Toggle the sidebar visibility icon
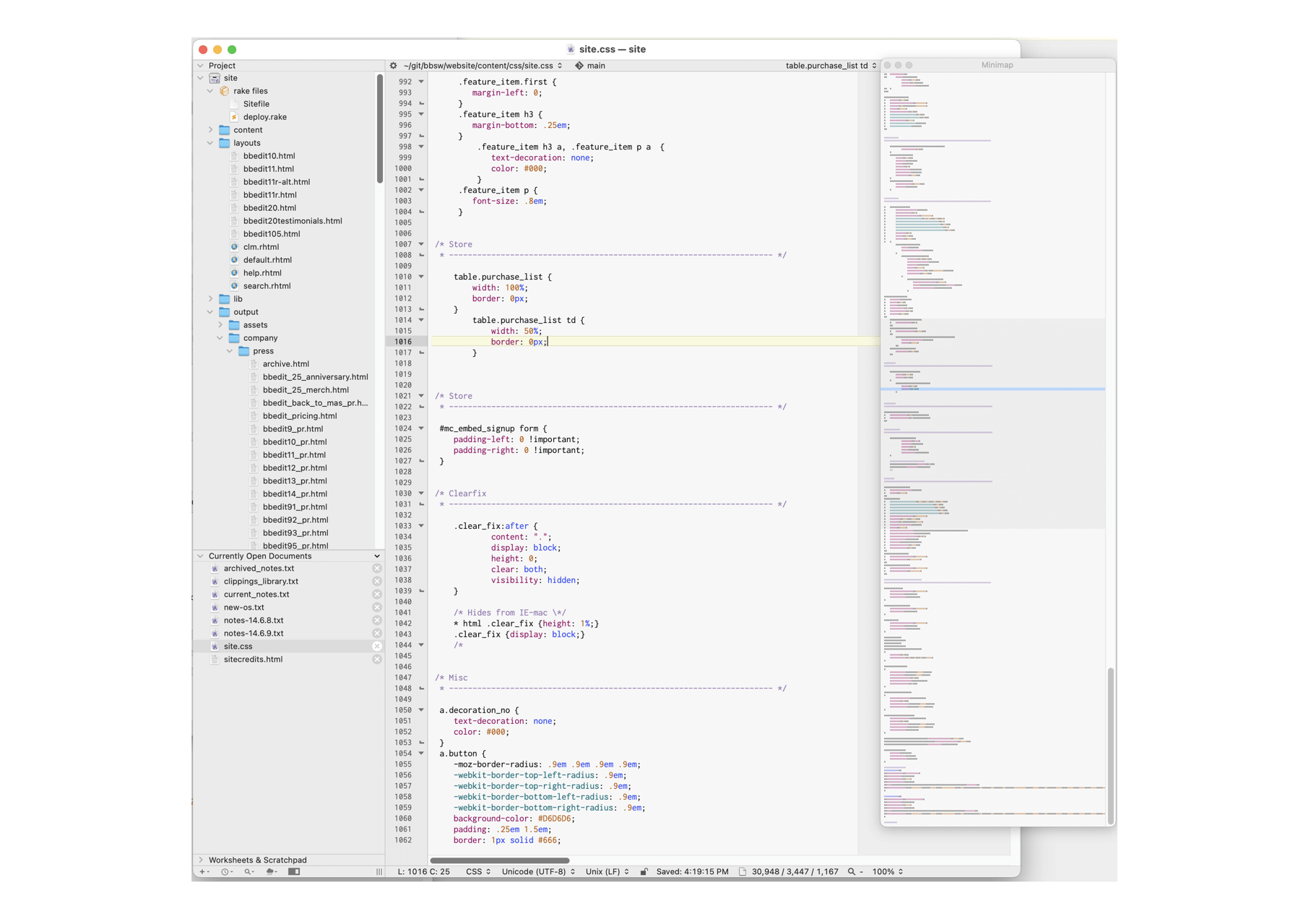The width and height of the screenshot is (1293, 924). (294, 872)
